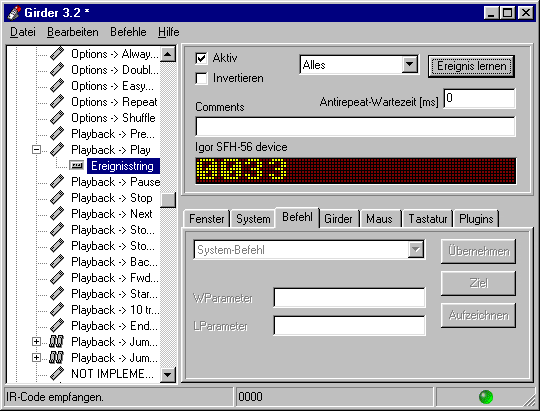Open the Alles dropdown list
The height and width of the screenshot is (411, 540).
pos(410,64)
